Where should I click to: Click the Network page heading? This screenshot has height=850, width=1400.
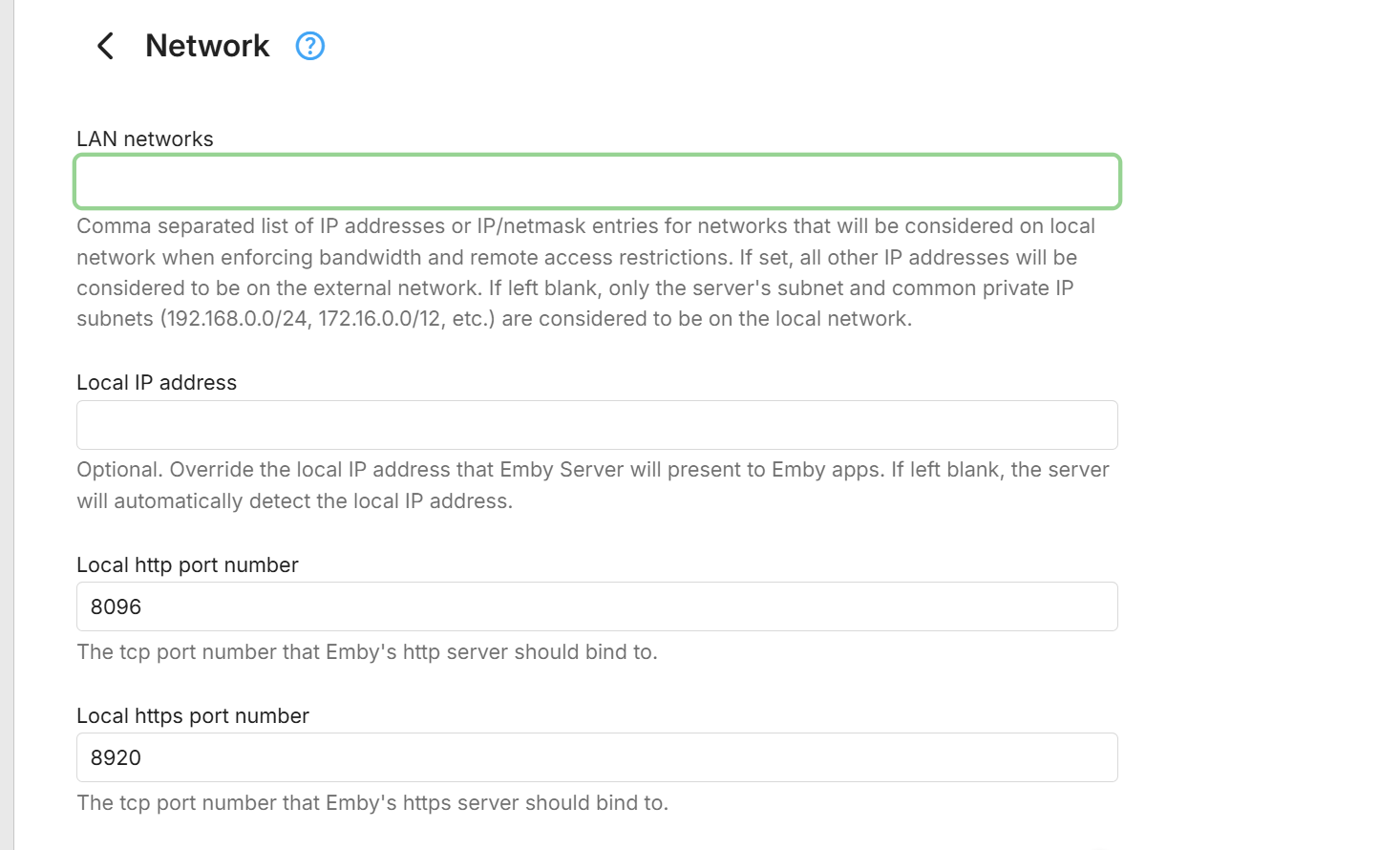pyautogui.click(x=207, y=46)
